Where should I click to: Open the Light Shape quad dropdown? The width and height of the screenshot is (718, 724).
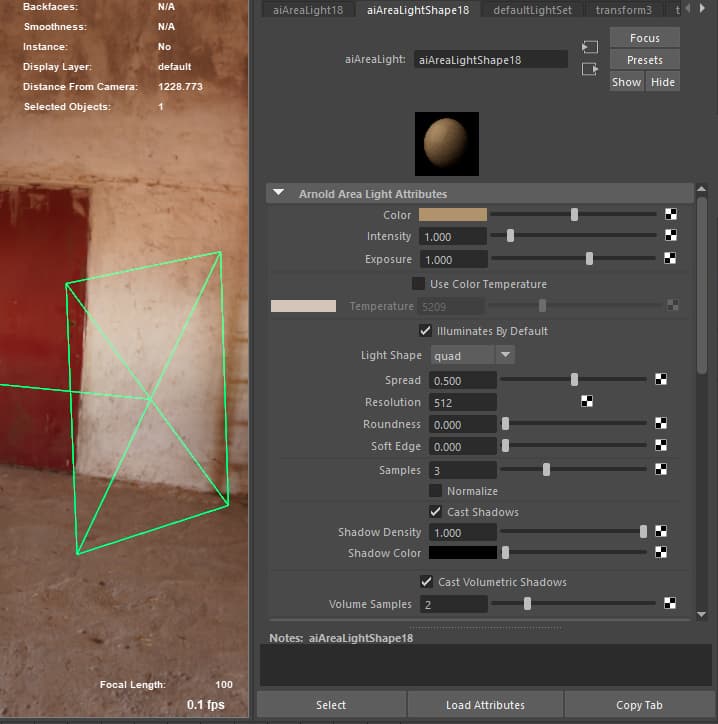tap(473, 355)
